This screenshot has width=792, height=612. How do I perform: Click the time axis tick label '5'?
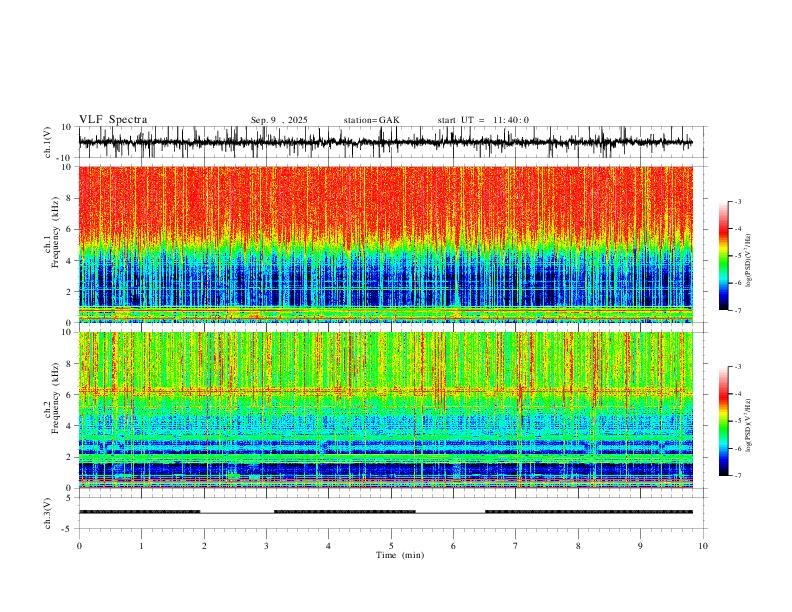(x=391, y=546)
